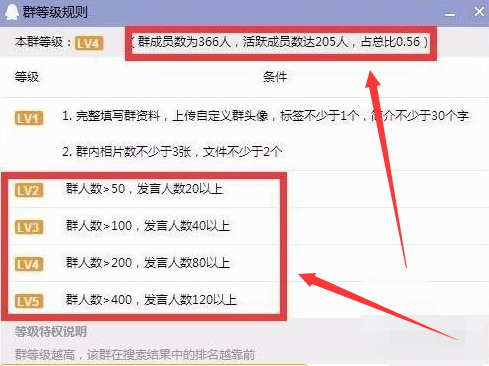Minimize the 群等级规则 window
This screenshot has height=366, width=489.
point(450,14)
